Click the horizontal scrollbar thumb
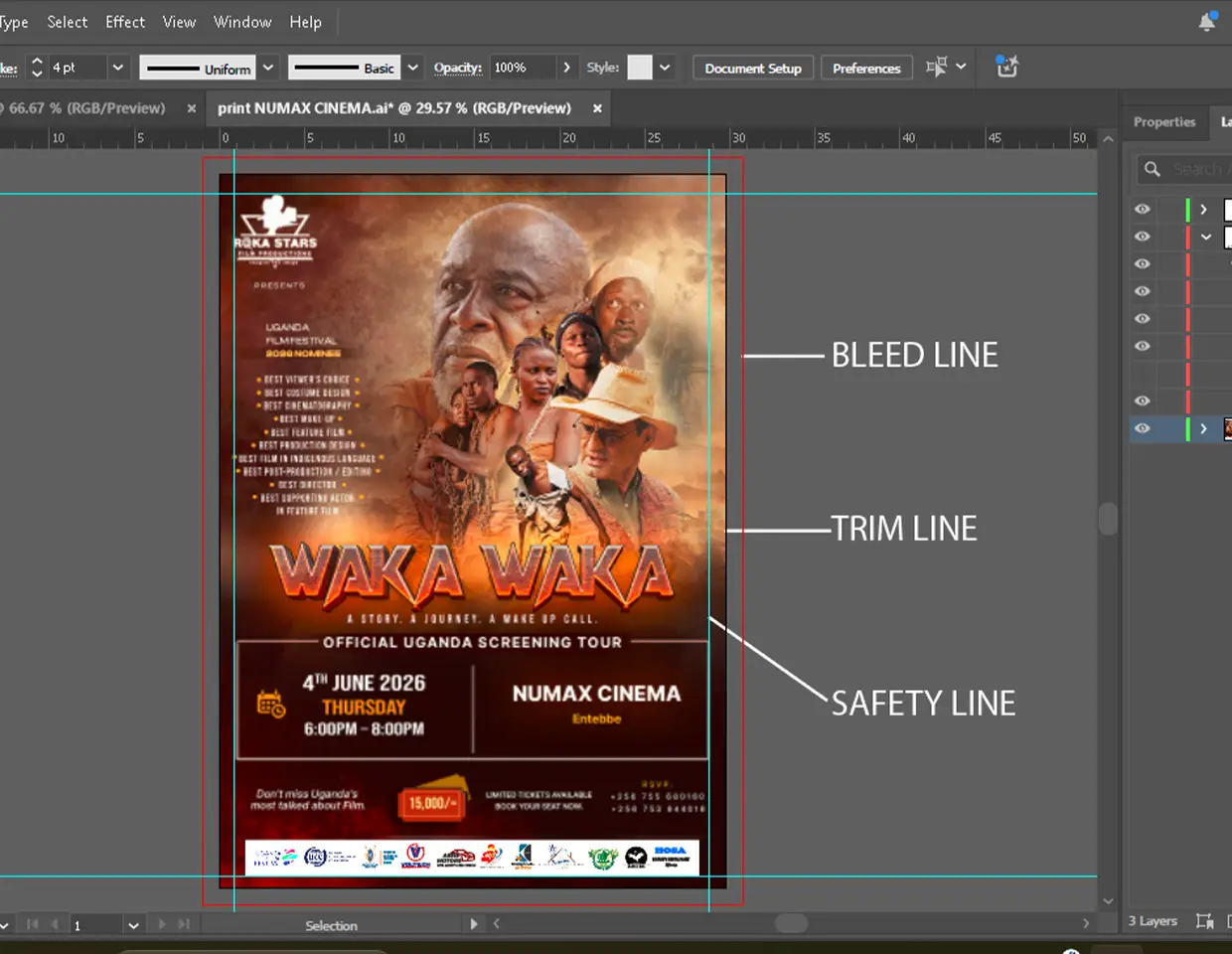Image resolution: width=1232 pixels, height=954 pixels. click(x=791, y=923)
